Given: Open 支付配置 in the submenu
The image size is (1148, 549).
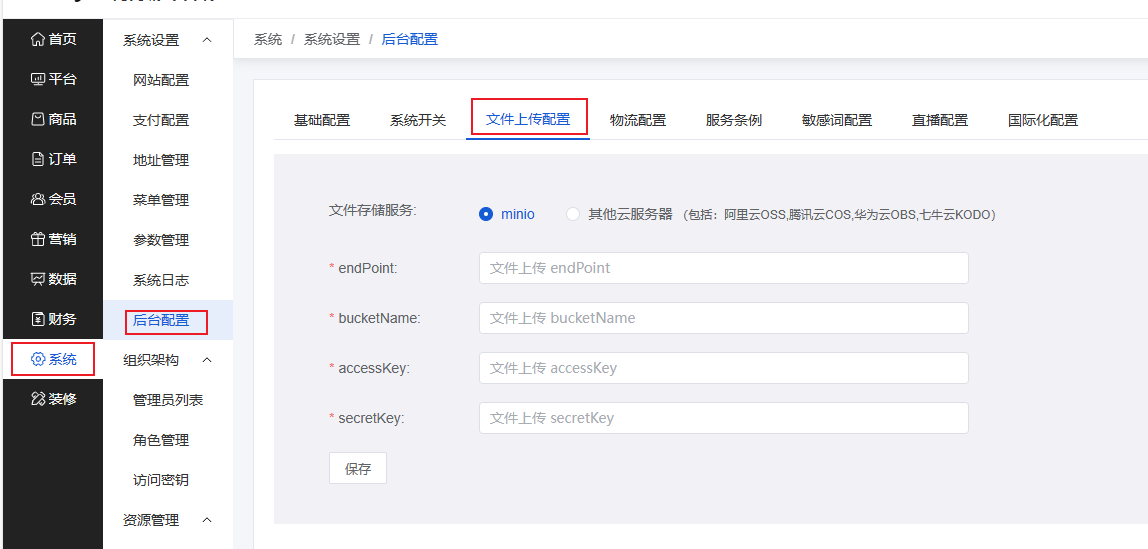Looking at the screenshot, I should tap(161, 120).
